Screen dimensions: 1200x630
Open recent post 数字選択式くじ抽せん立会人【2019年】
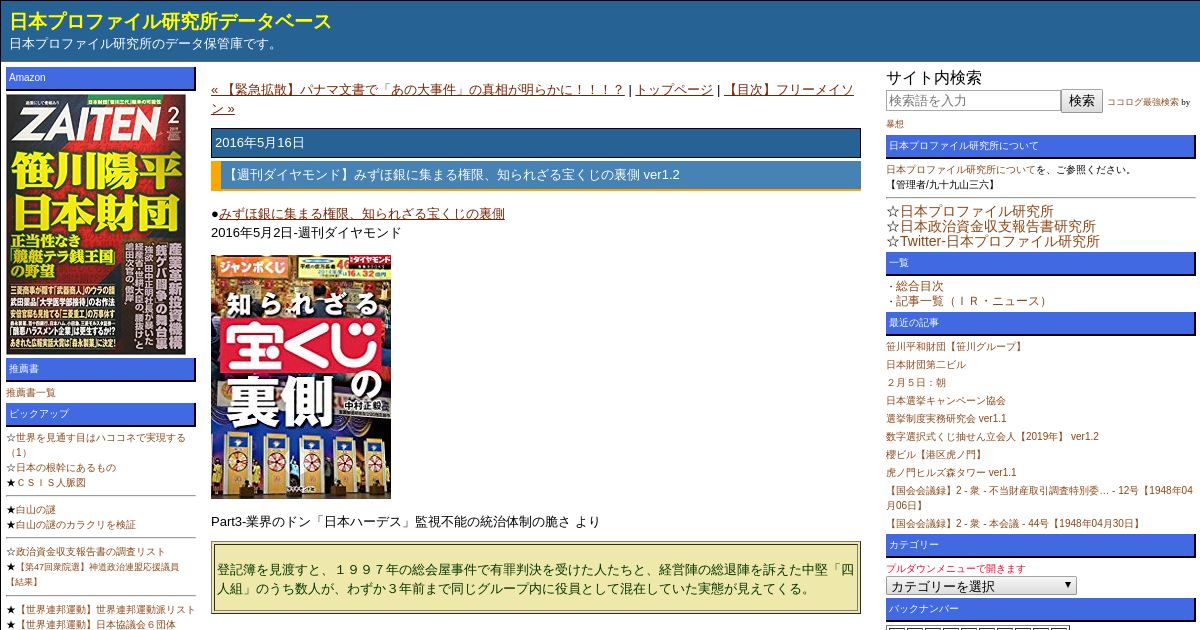pos(992,436)
